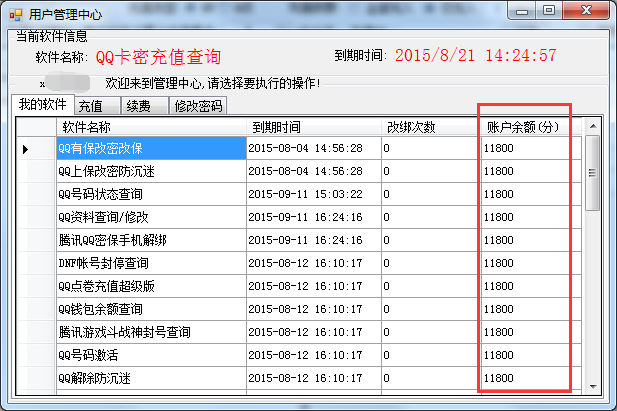Image resolution: width=617 pixels, height=411 pixels.
Task: Open the 充值 tab
Action: (x=97, y=106)
